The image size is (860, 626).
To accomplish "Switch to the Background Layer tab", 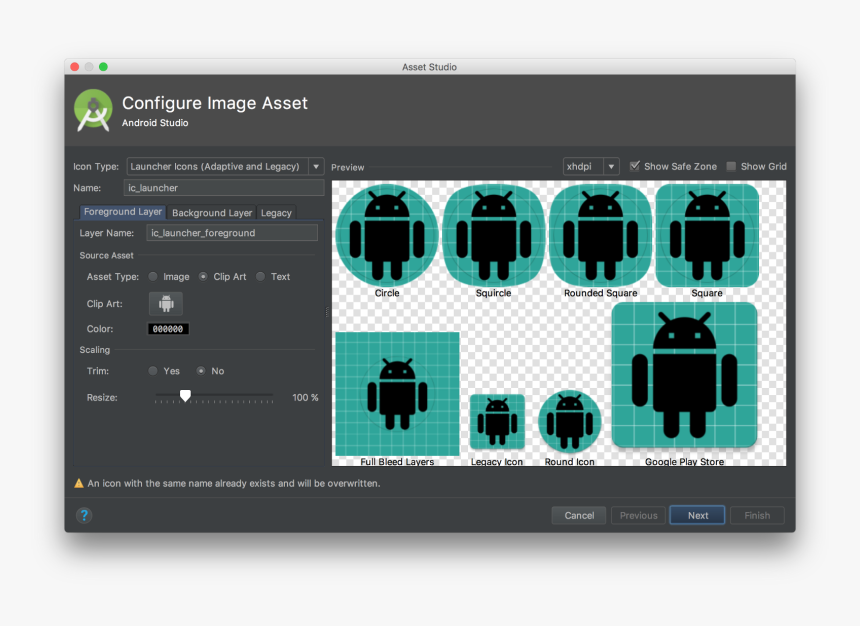I will pos(212,213).
